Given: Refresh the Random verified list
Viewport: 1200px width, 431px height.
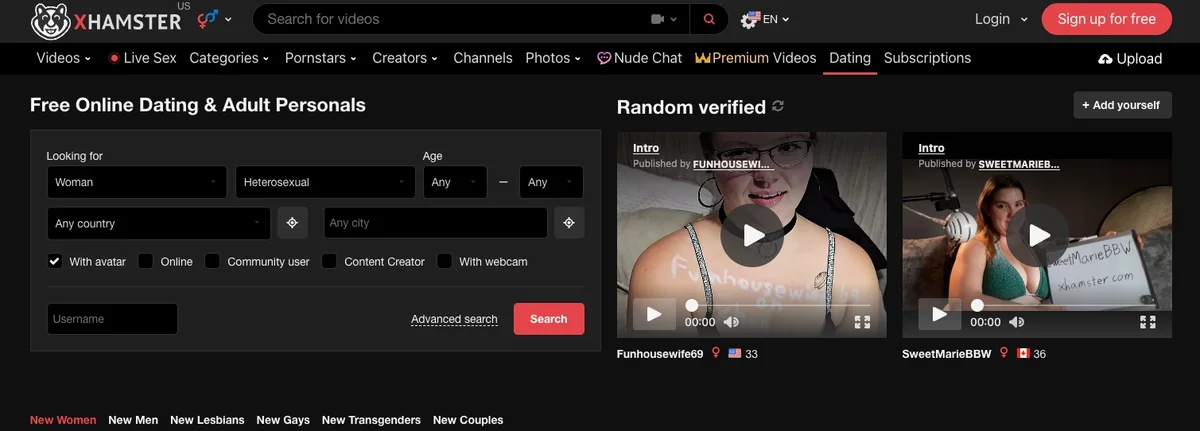Looking at the screenshot, I should (778, 106).
